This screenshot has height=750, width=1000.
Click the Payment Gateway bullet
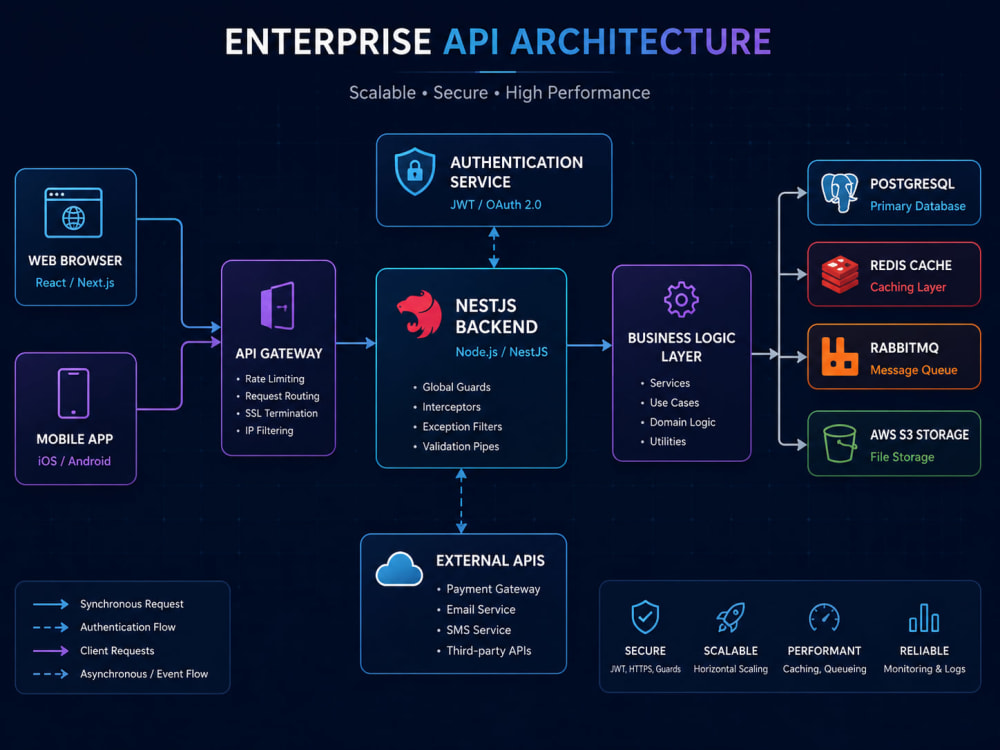tap(489, 589)
